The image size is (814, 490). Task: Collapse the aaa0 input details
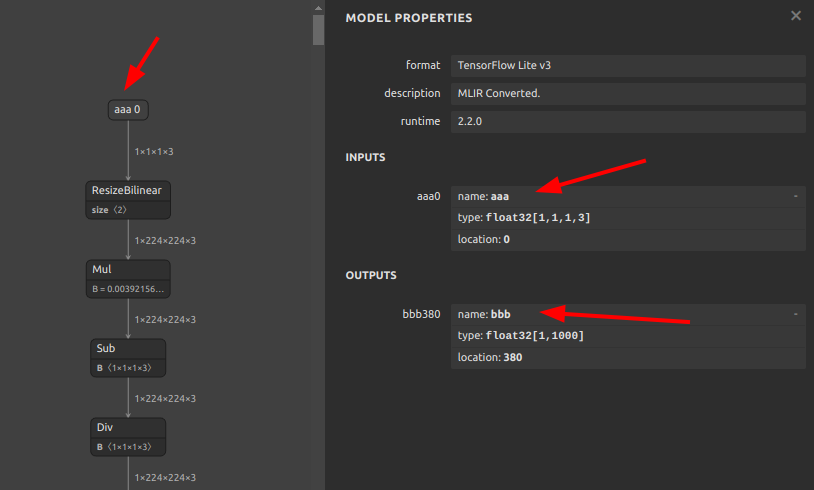pyautogui.click(x=796, y=196)
